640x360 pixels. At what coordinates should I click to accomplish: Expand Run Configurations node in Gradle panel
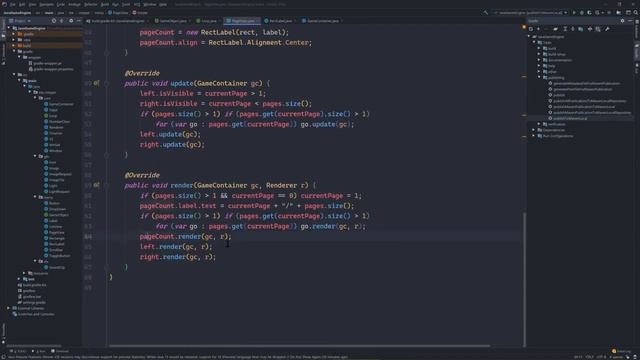534,136
